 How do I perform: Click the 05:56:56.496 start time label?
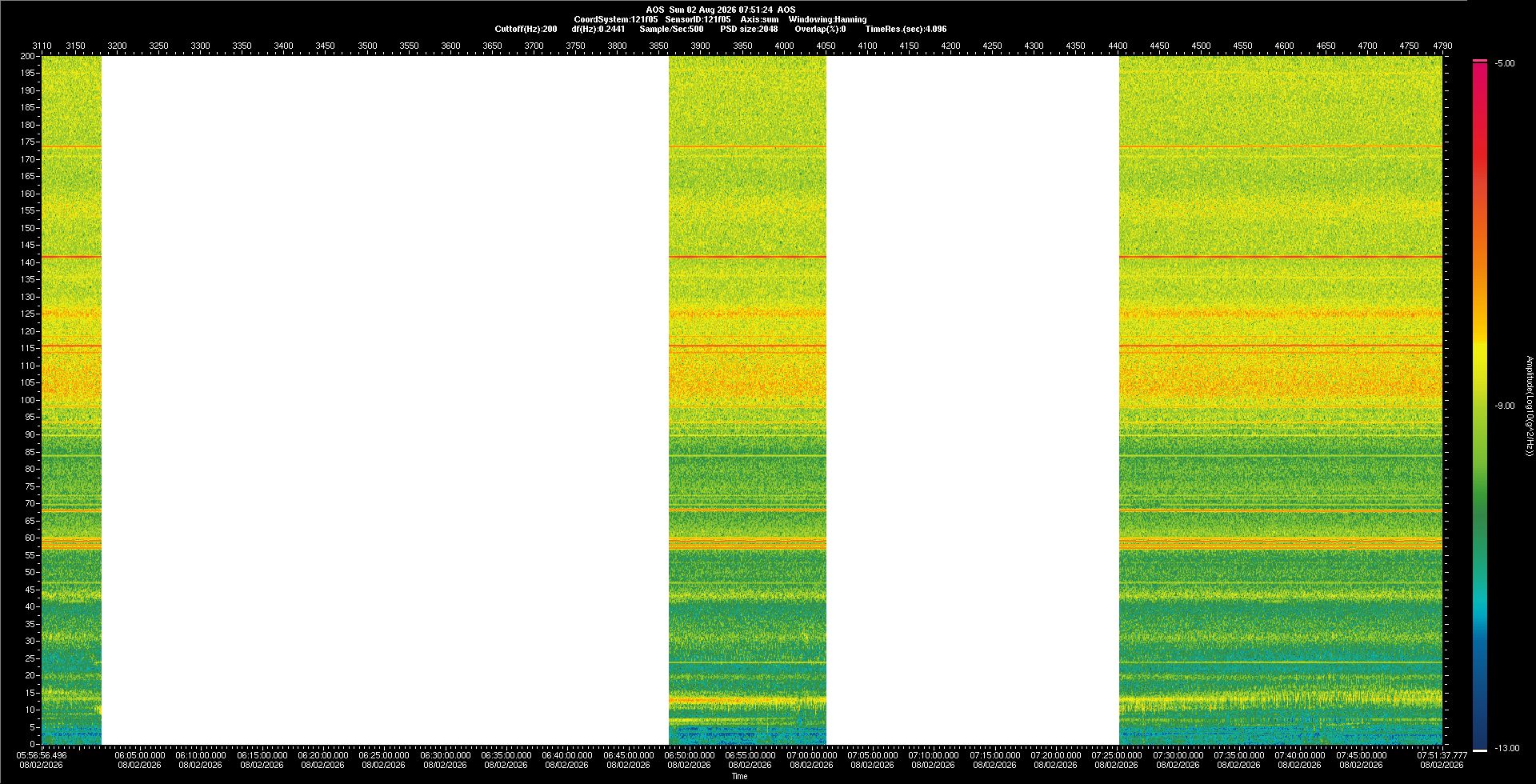[42, 755]
